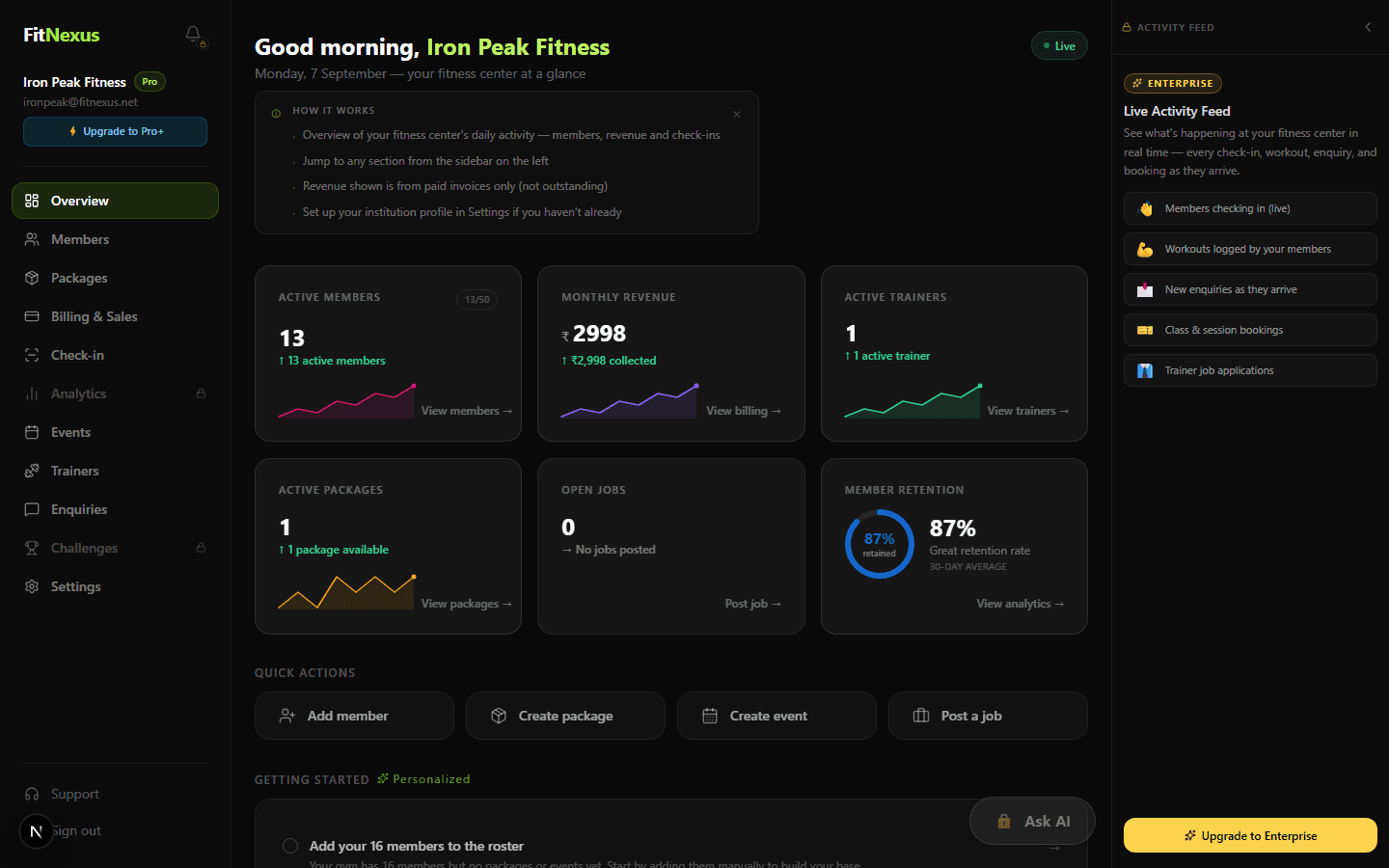The height and width of the screenshot is (868, 1389).
Task: Click the pink Active Members sparkline chart
Action: (x=347, y=400)
